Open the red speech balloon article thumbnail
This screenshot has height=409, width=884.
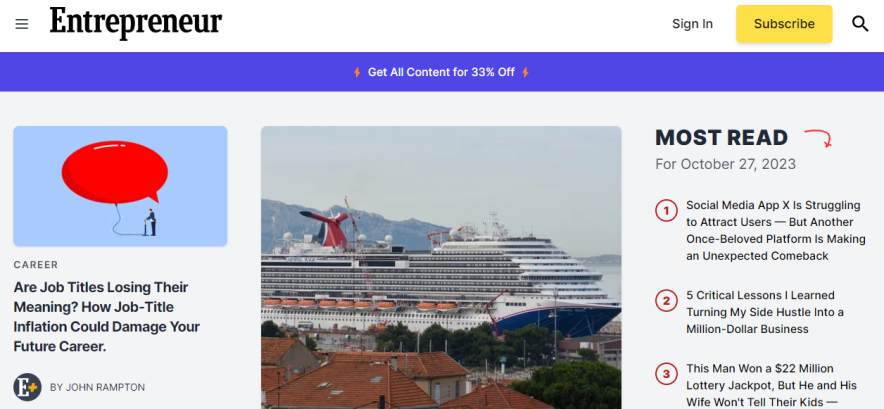(x=120, y=186)
